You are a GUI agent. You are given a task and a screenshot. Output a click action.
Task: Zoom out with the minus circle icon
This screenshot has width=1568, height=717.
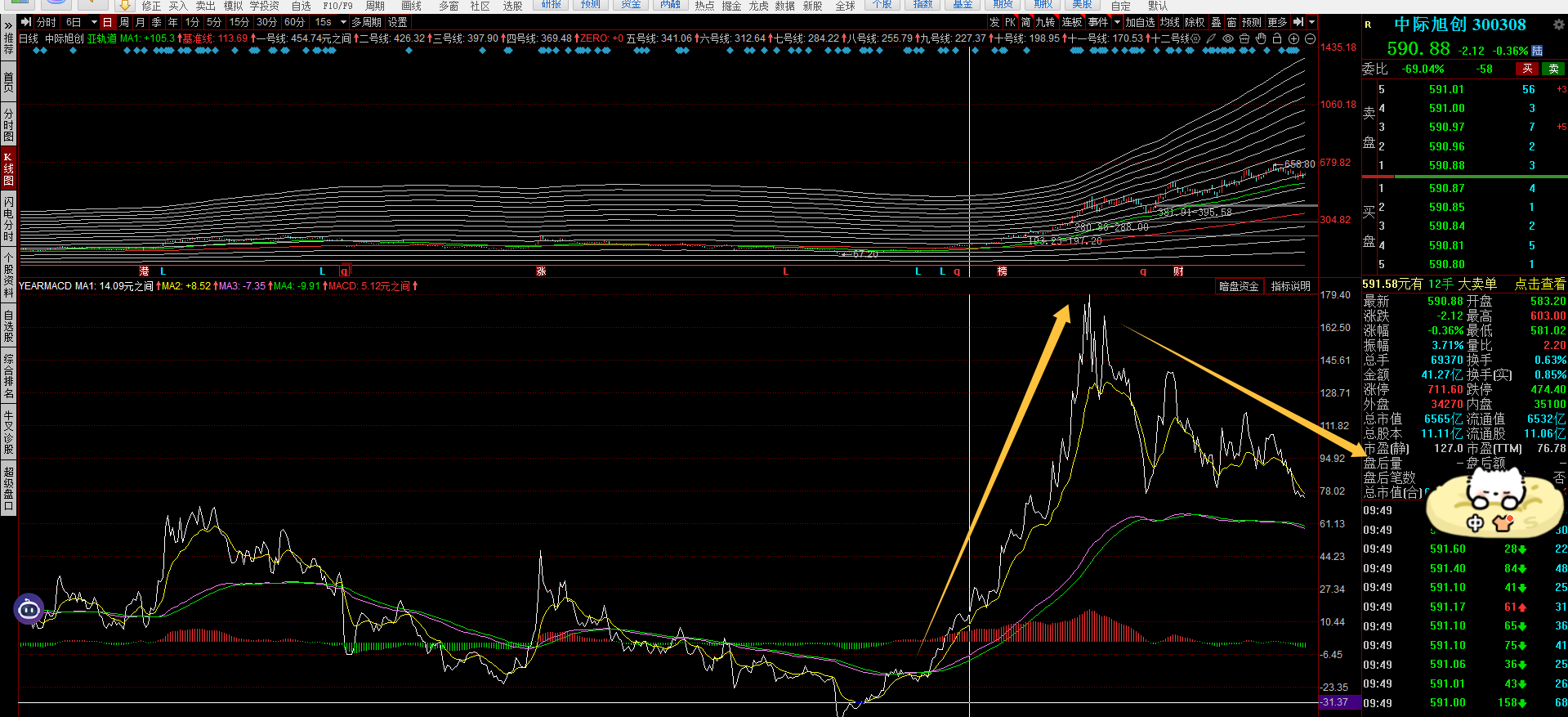tap(1310, 38)
